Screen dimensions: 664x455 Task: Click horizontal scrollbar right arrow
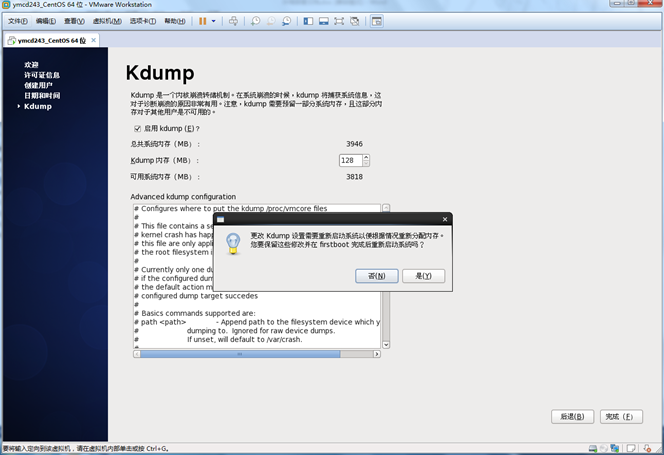point(376,354)
